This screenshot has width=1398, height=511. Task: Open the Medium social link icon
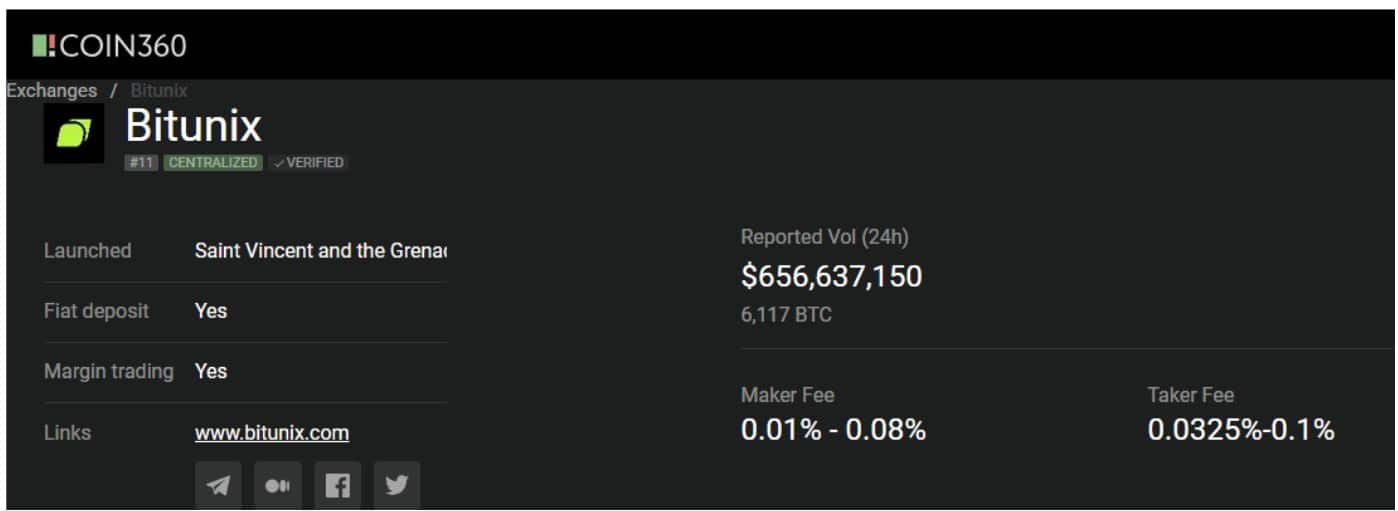[277, 485]
